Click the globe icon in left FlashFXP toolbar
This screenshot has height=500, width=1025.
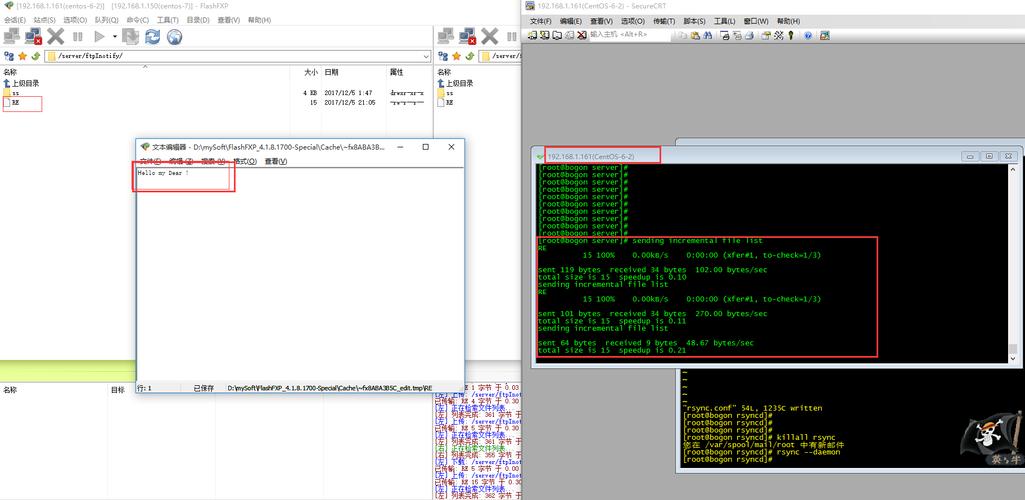175,36
